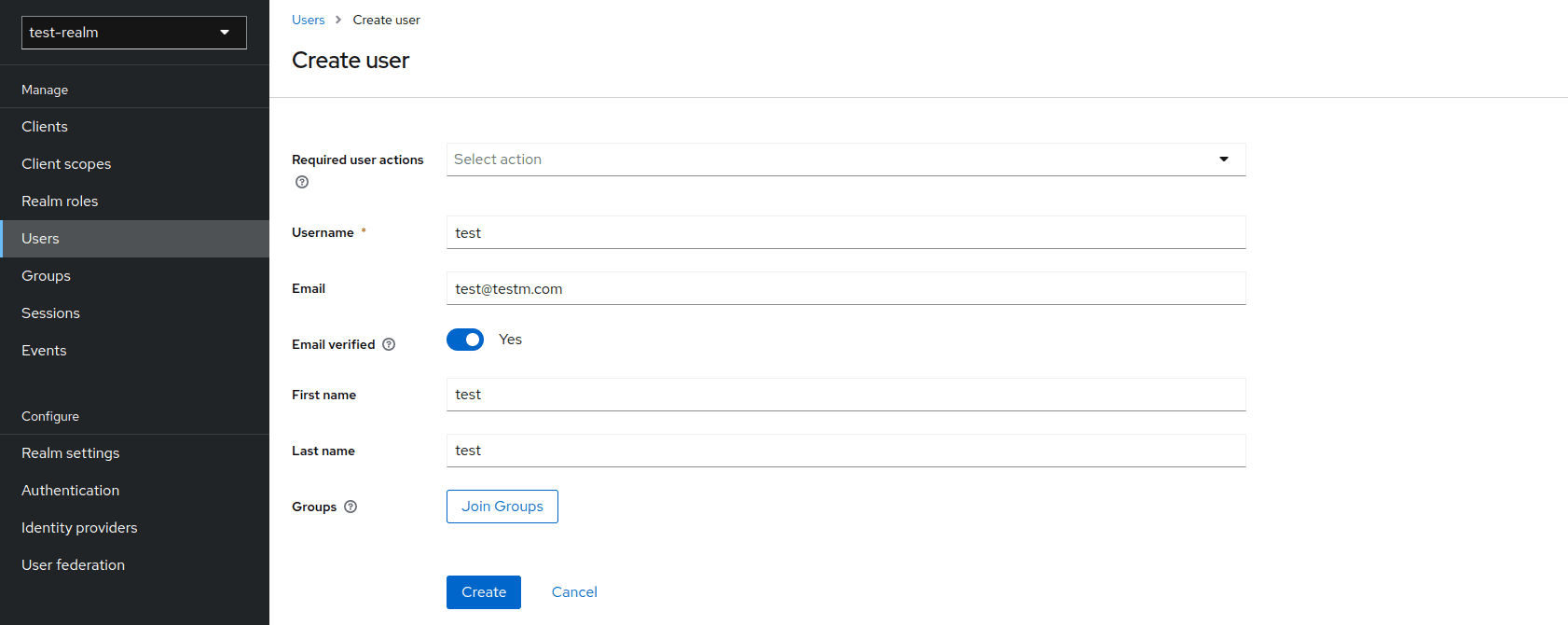1568x625 pixels.
Task: Click the Join Groups button
Action: point(502,507)
